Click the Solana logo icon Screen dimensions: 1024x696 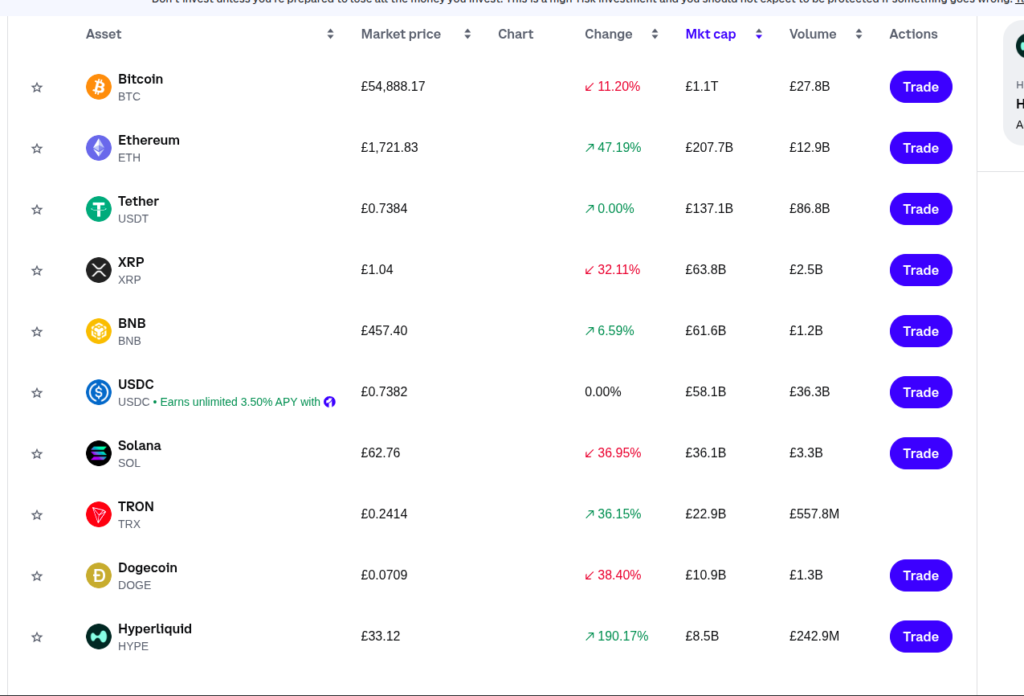(x=98, y=453)
